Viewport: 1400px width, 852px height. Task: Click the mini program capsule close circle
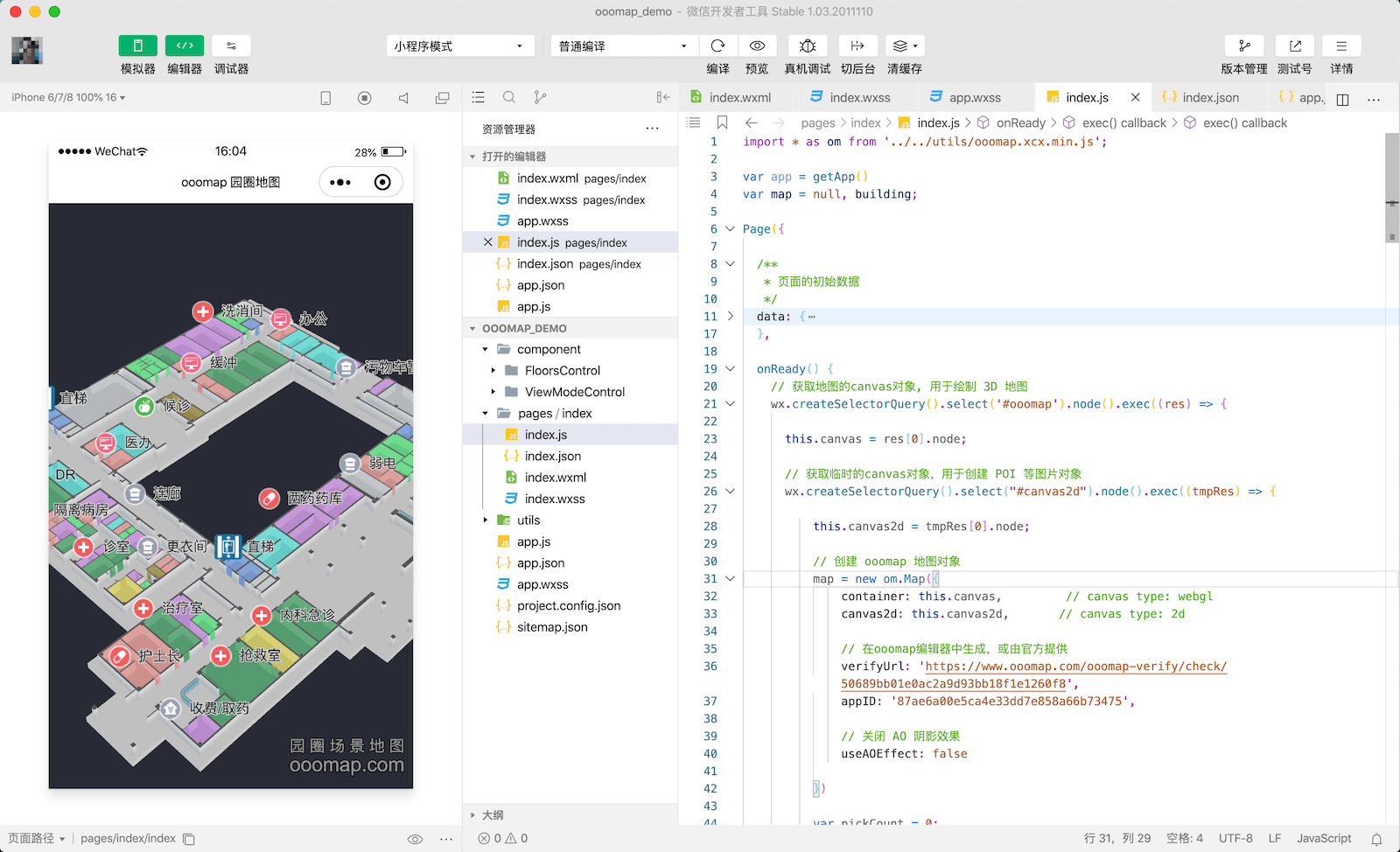point(382,182)
